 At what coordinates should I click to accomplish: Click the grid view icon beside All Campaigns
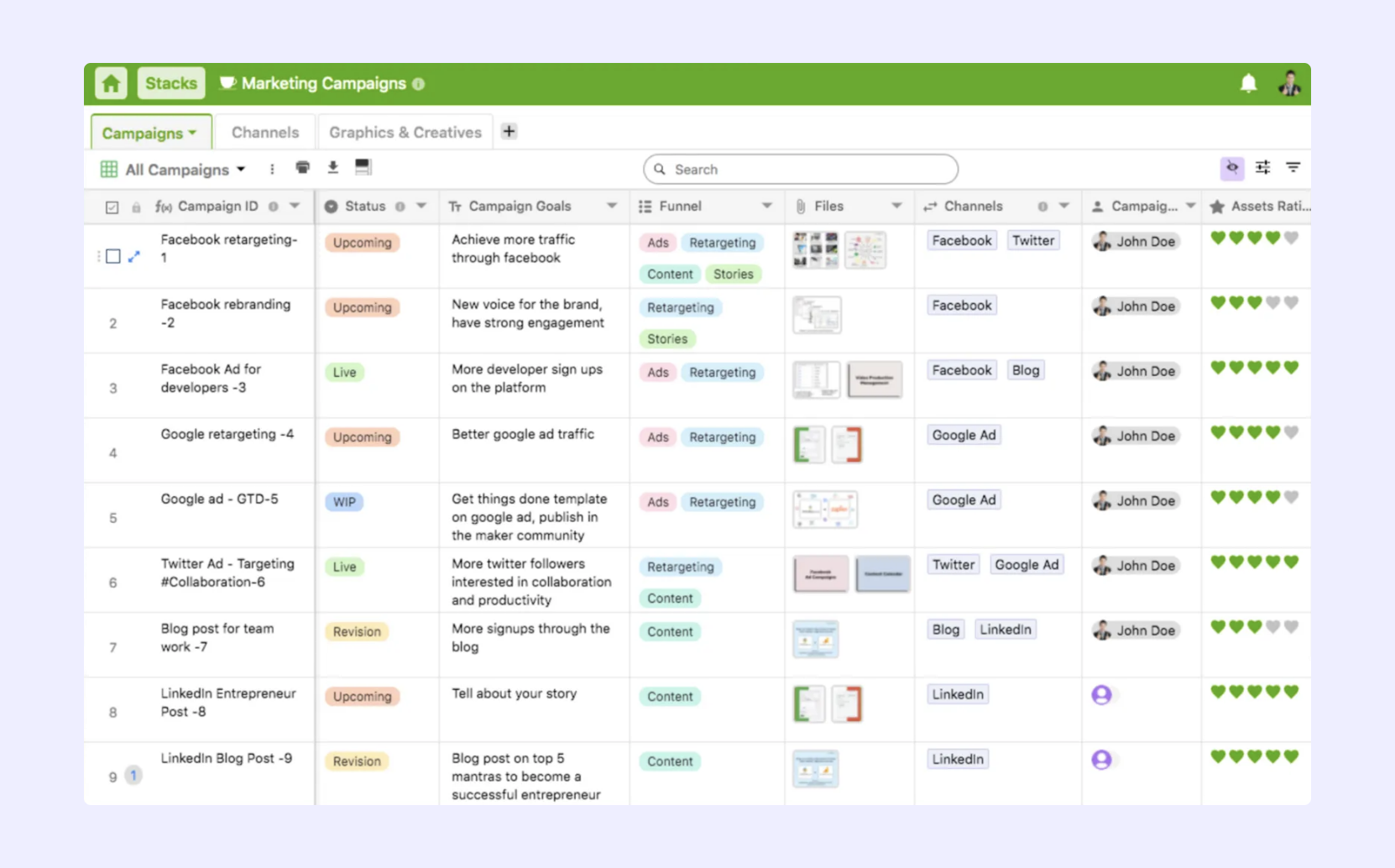(x=109, y=169)
